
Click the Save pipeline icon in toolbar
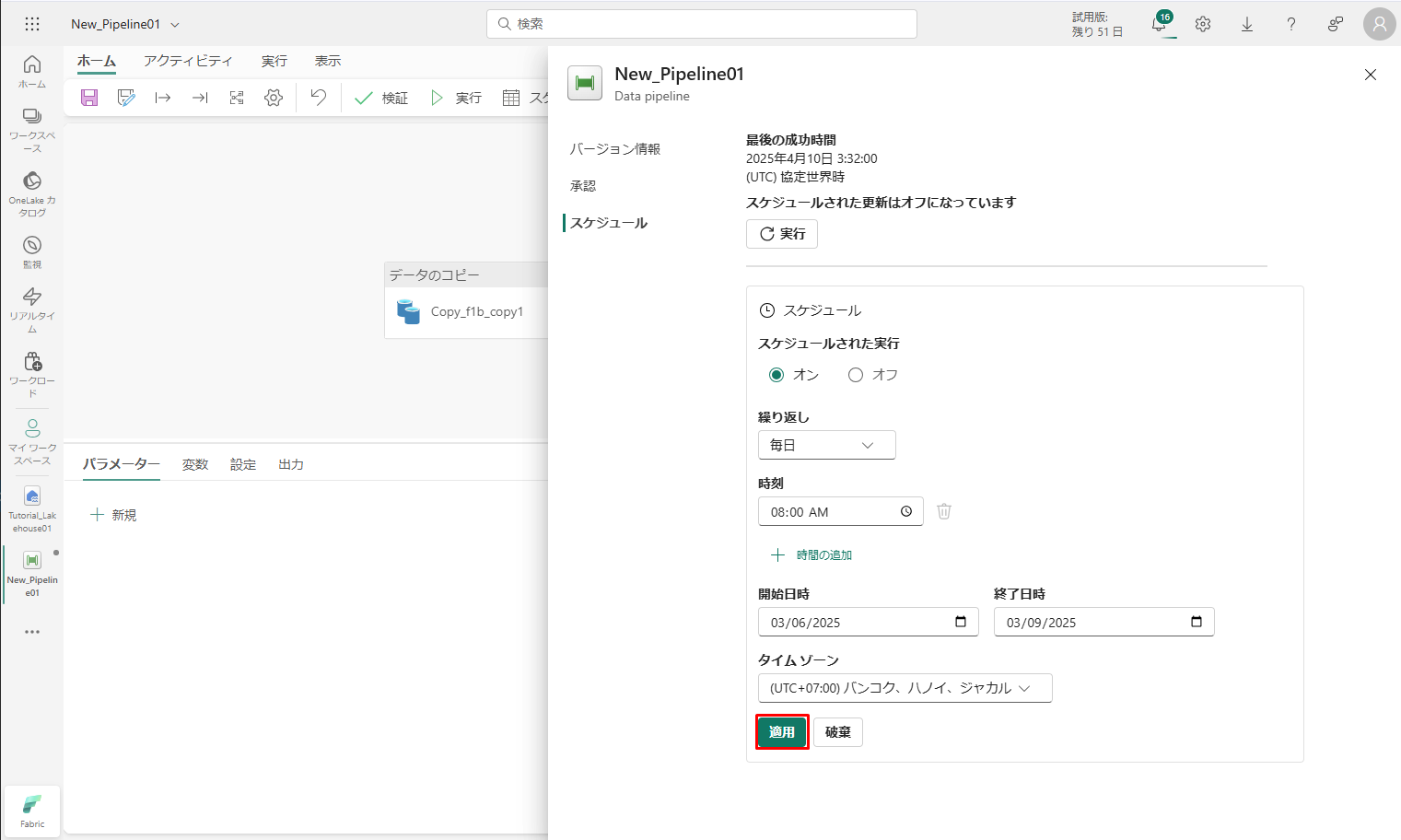point(89,98)
